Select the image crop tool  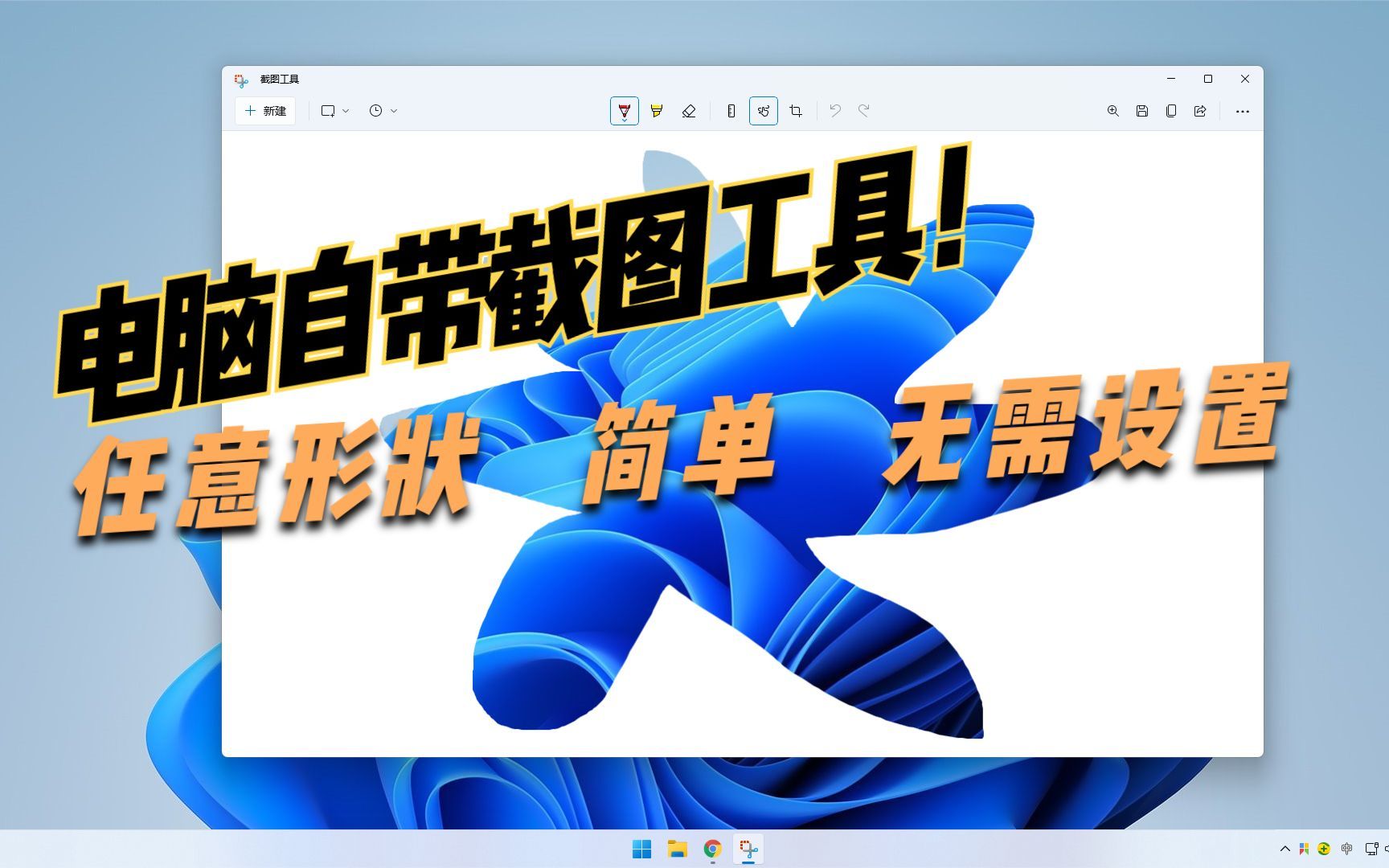796,111
